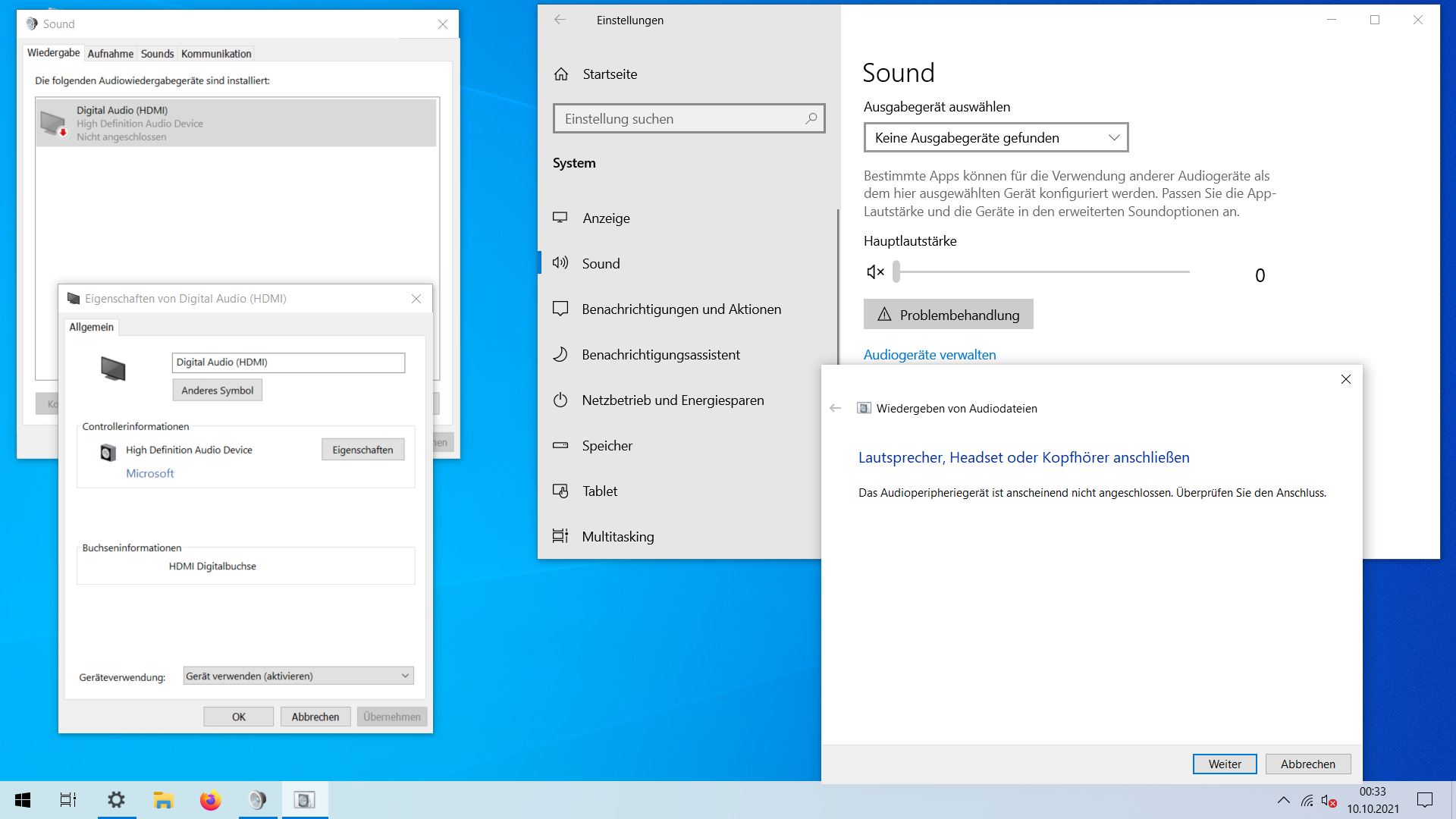Click the Multitasking sidebar icon

pos(560,537)
